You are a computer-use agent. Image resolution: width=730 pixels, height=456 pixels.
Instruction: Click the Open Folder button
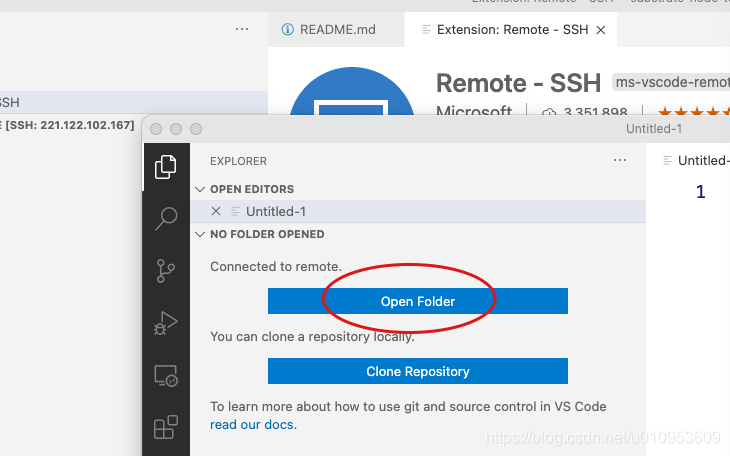418,301
